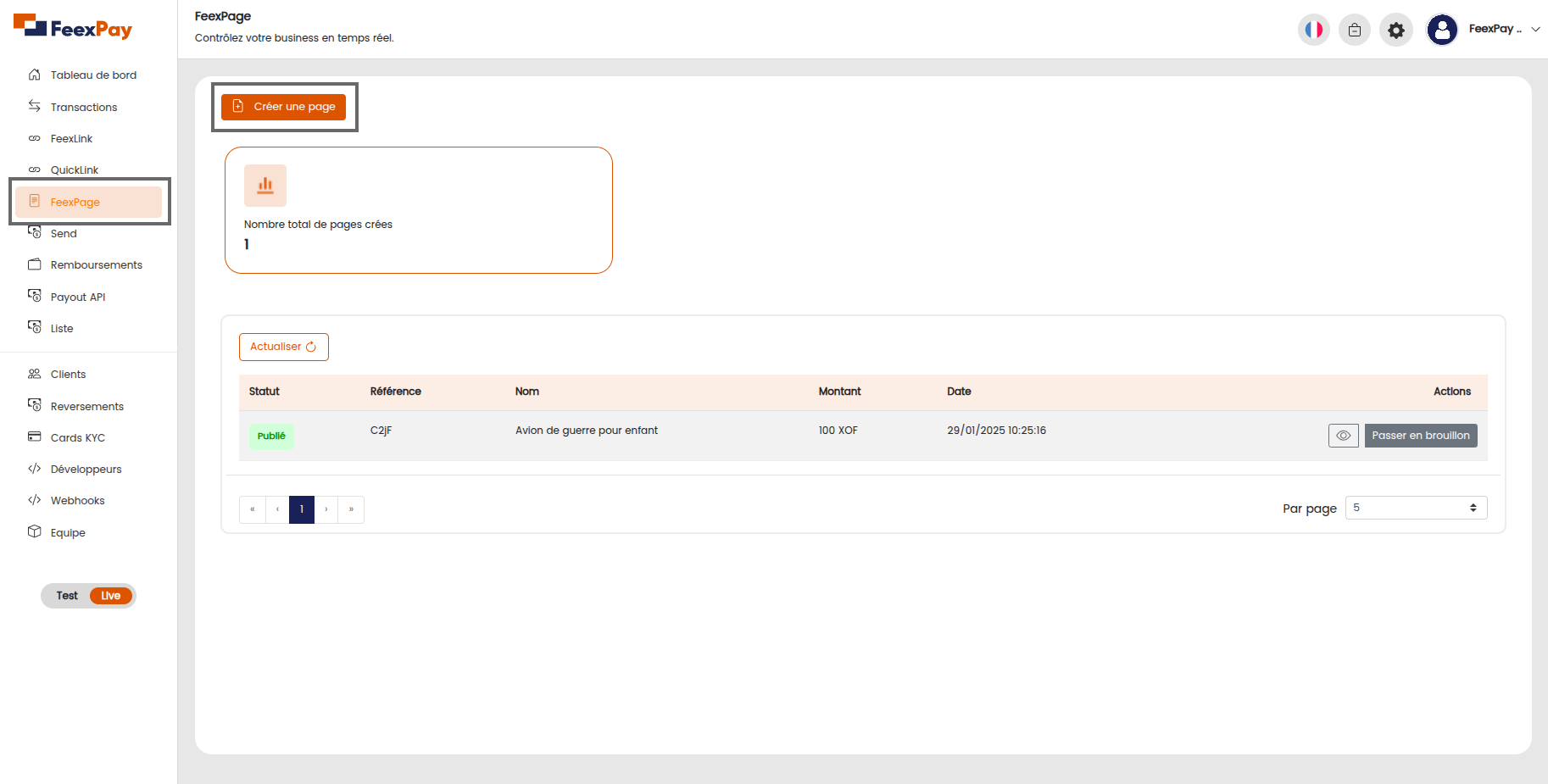Click the Développeurs code icon
The image size is (1548, 784).
pyautogui.click(x=35, y=469)
